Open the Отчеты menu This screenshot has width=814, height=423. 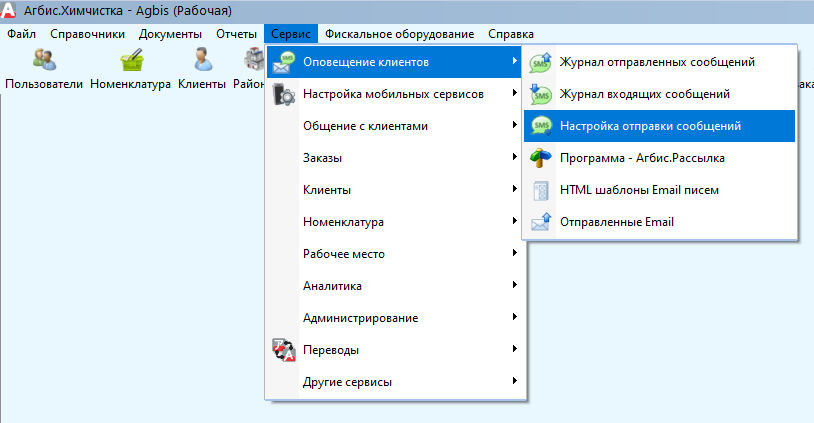point(236,34)
